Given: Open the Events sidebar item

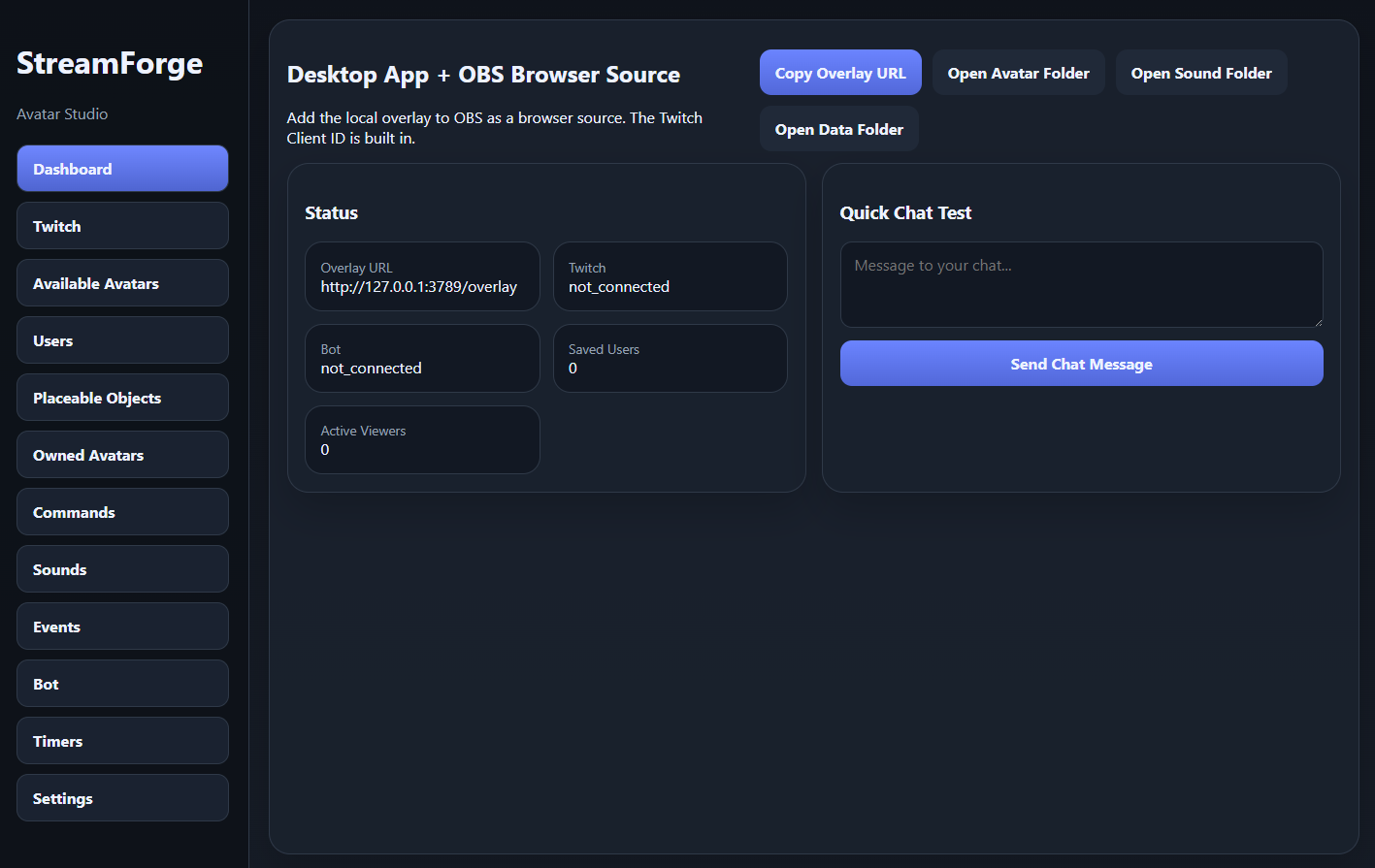Looking at the screenshot, I should [x=122, y=627].
